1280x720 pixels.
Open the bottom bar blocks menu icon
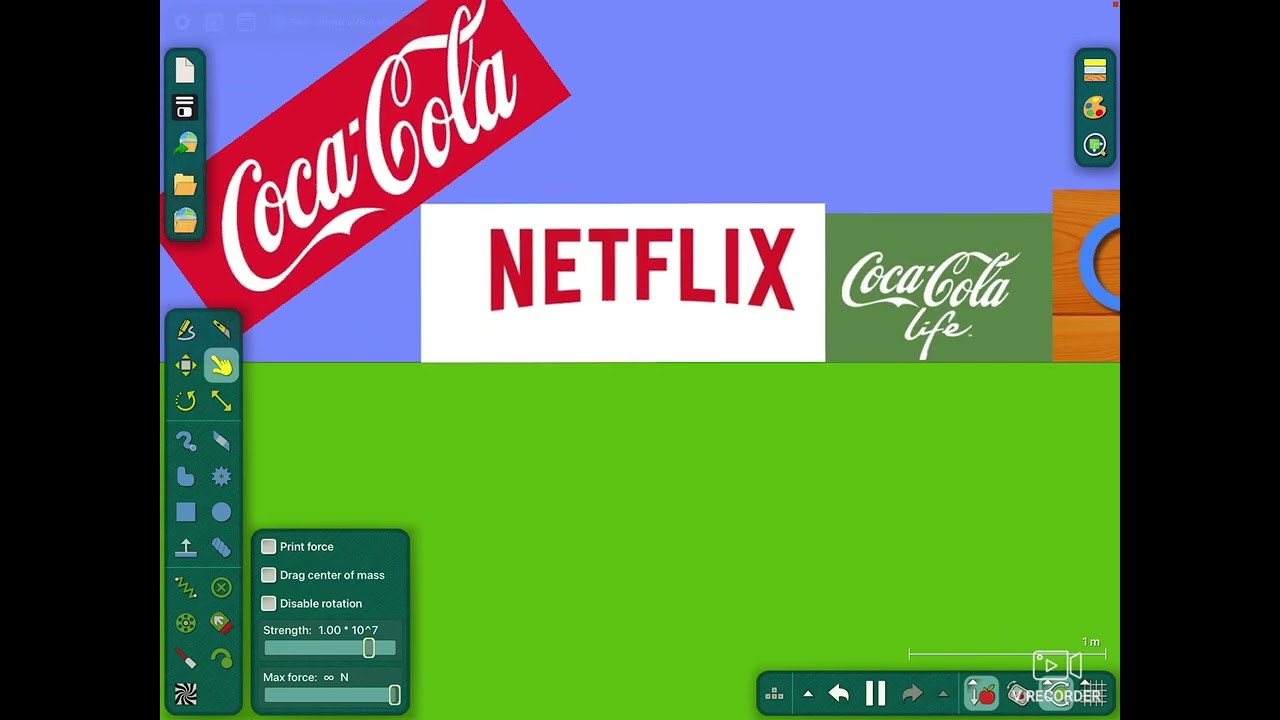774,693
